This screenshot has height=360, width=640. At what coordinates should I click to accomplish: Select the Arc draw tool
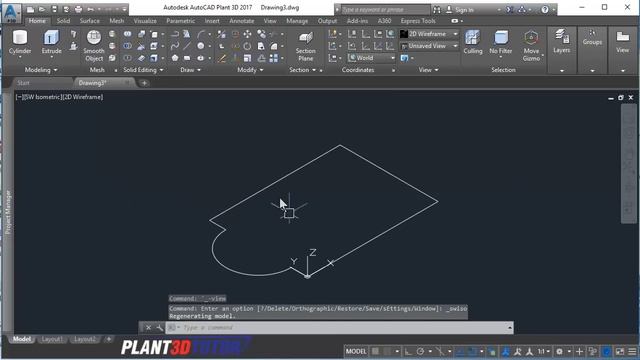coord(201,34)
